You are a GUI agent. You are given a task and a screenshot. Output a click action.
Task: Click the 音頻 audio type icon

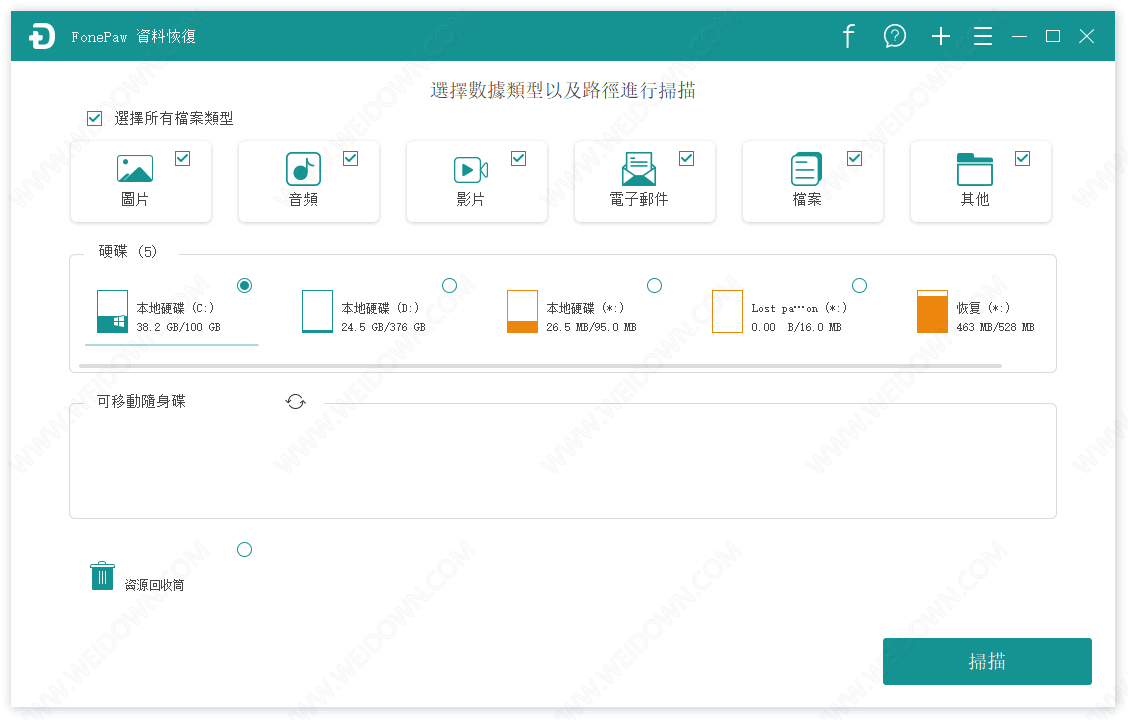pos(303,169)
